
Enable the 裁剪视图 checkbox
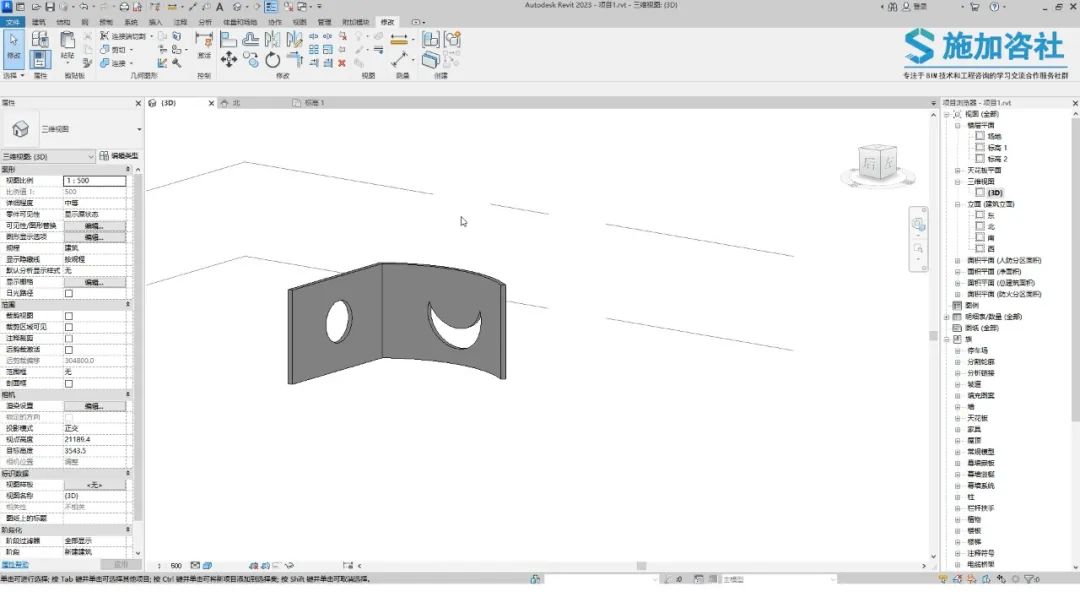click(x=69, y=315)
